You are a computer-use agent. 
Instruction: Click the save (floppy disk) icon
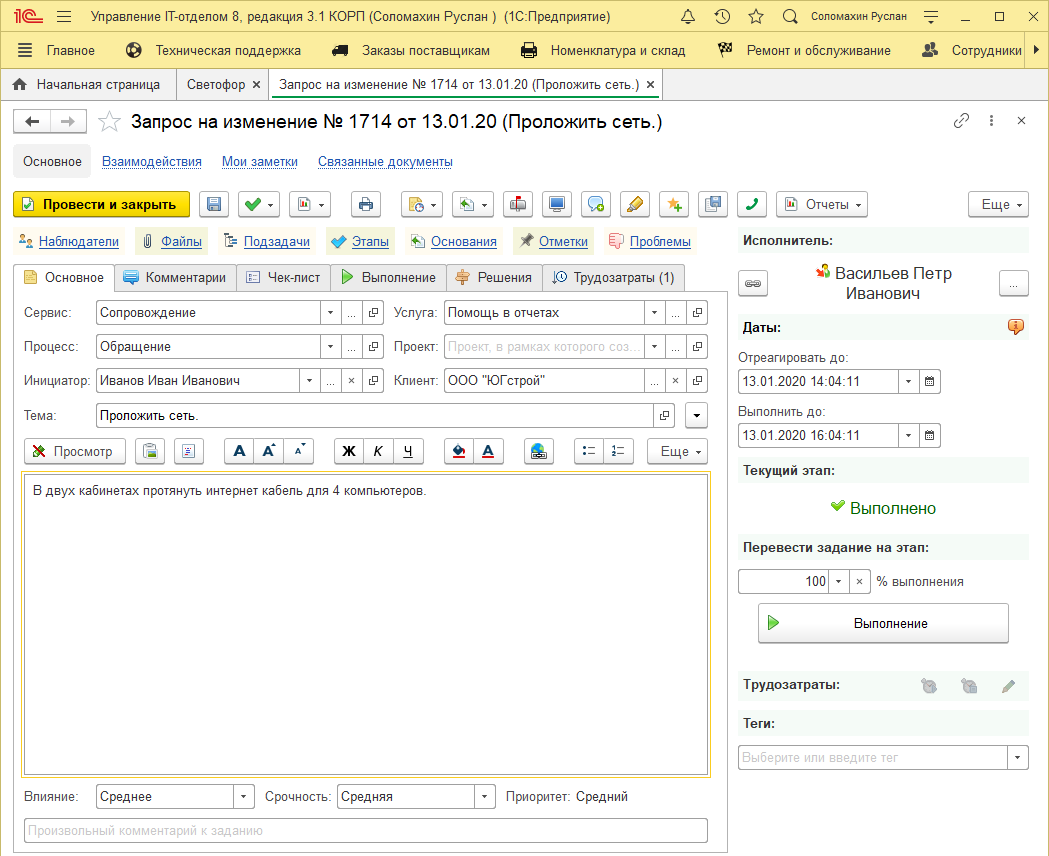coord(213,204)
